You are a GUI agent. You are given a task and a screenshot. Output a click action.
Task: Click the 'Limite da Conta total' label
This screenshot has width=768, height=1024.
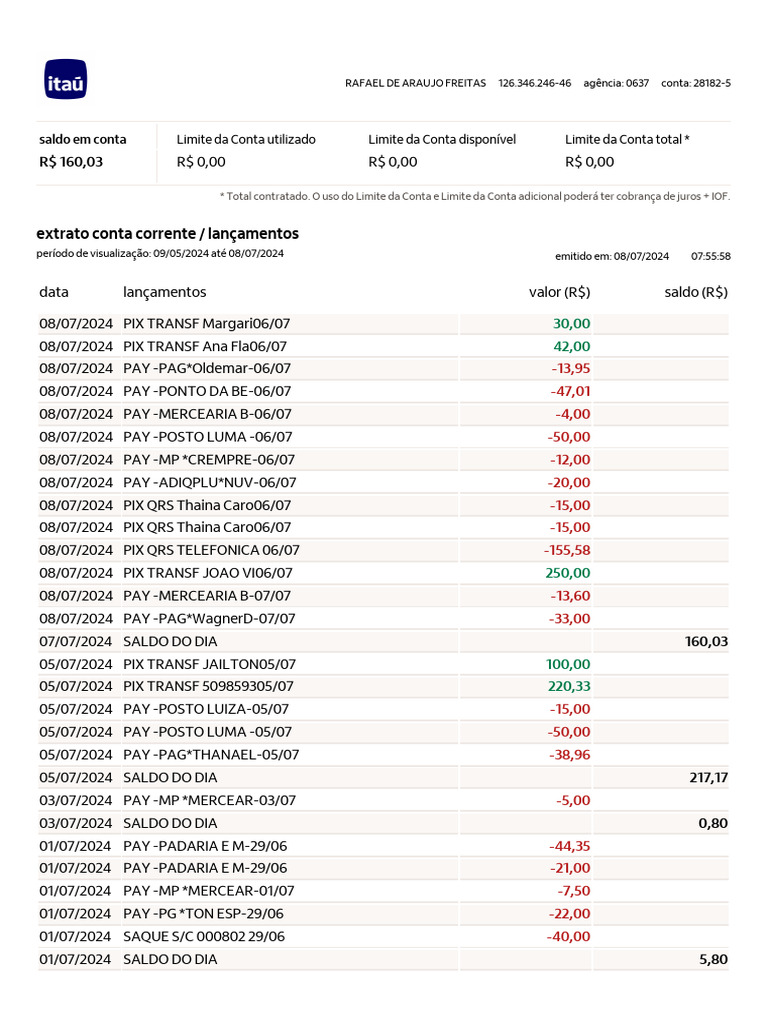[x=627, y=139]
